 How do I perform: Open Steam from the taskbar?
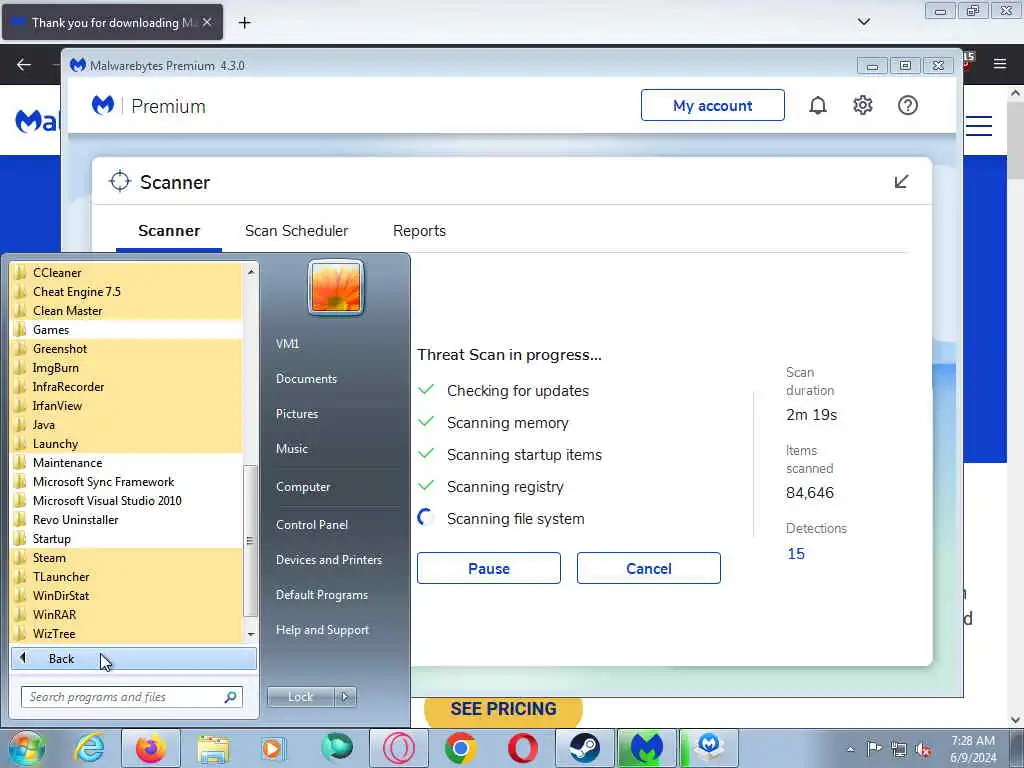point(584,748)
